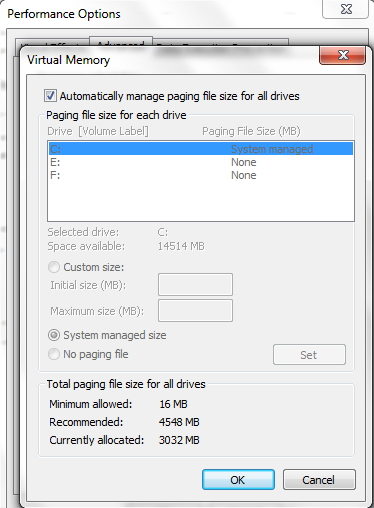Choose the Custom size radio button
The width and height of the screenshot is (374, 508).
pyautogui.click(x=54, y=267)
